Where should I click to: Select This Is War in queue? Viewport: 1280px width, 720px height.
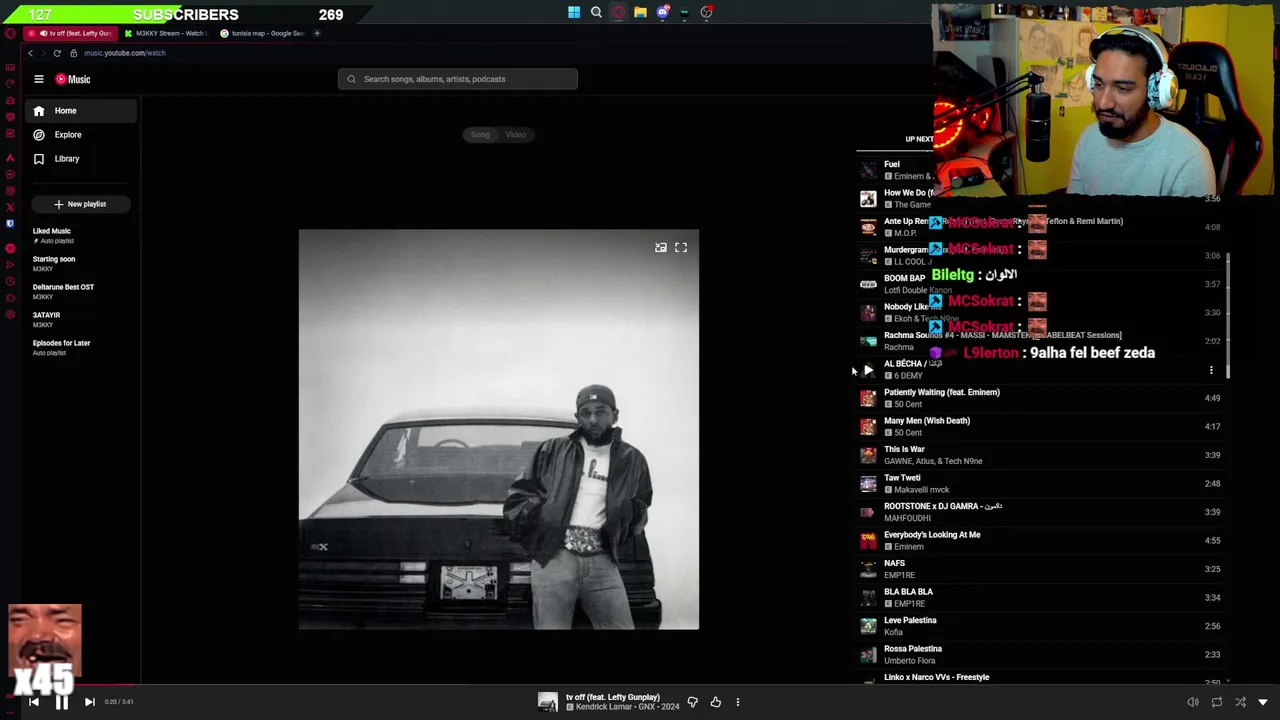point(1042,455)
